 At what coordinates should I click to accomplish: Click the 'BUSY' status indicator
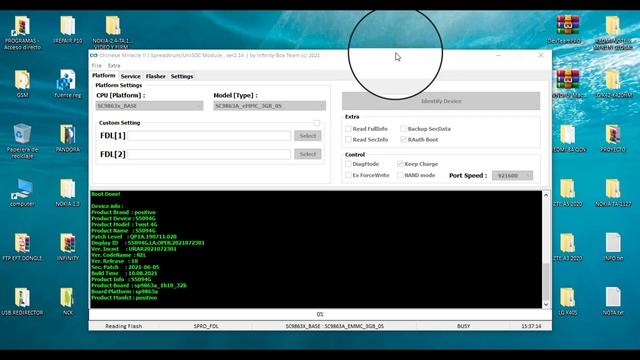463,326
